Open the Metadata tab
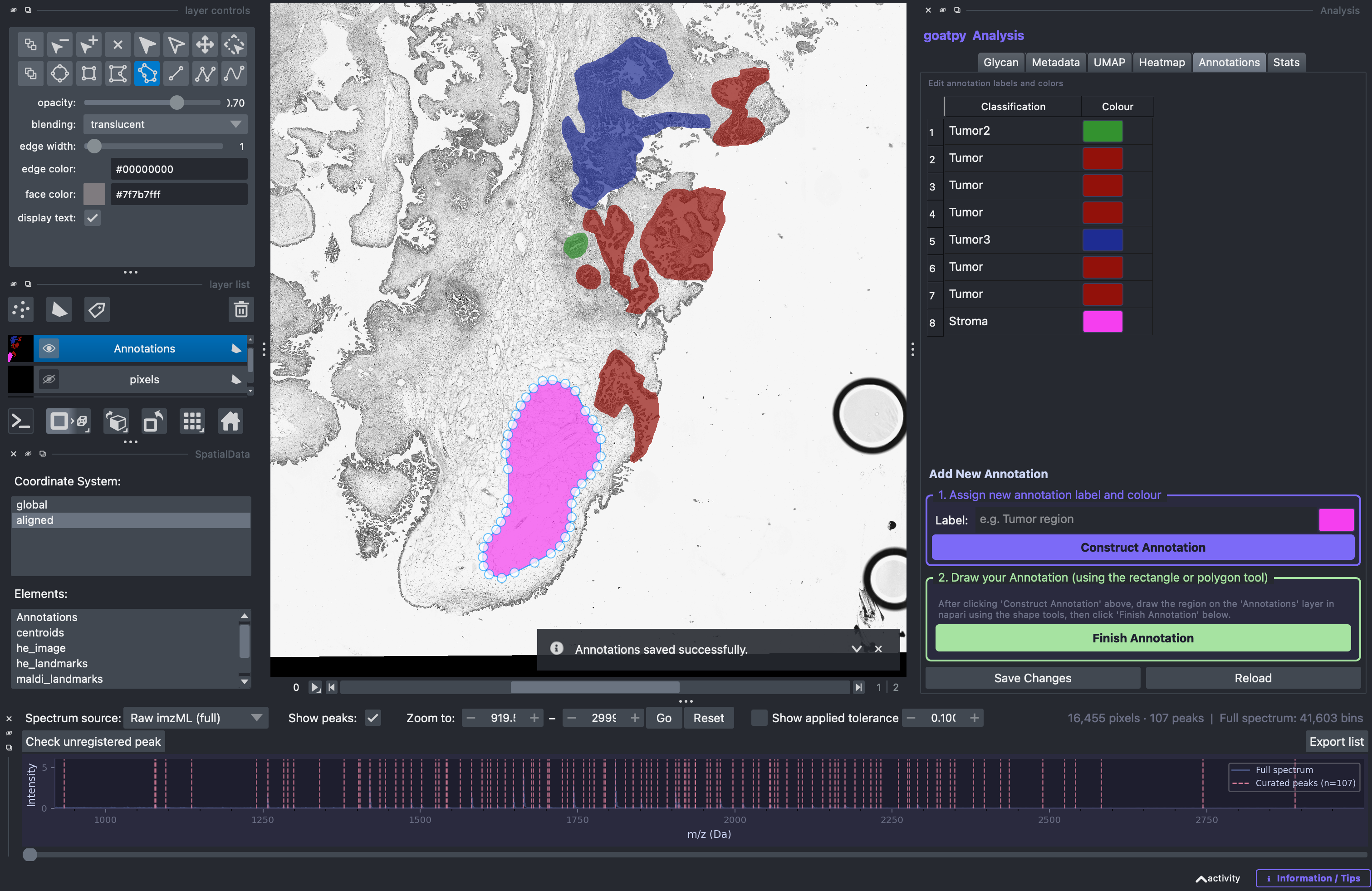Viewport: 1372px width, 891px height. pos(1055,62)
